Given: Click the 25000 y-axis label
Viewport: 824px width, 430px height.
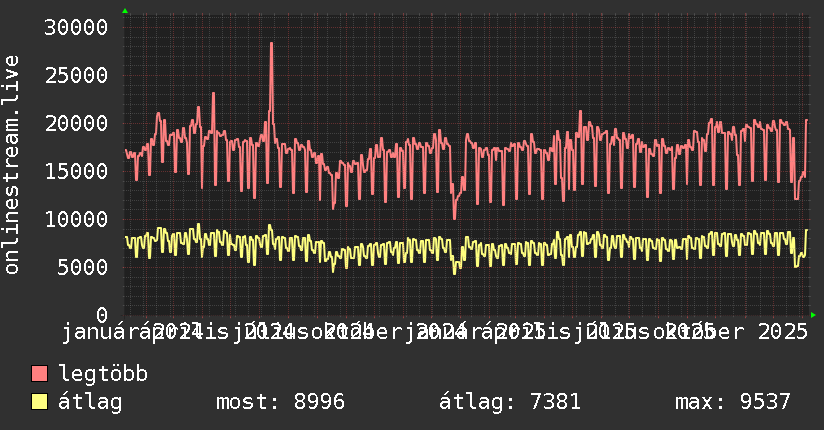Looking at the screenshot, I should tap(76, 76).
